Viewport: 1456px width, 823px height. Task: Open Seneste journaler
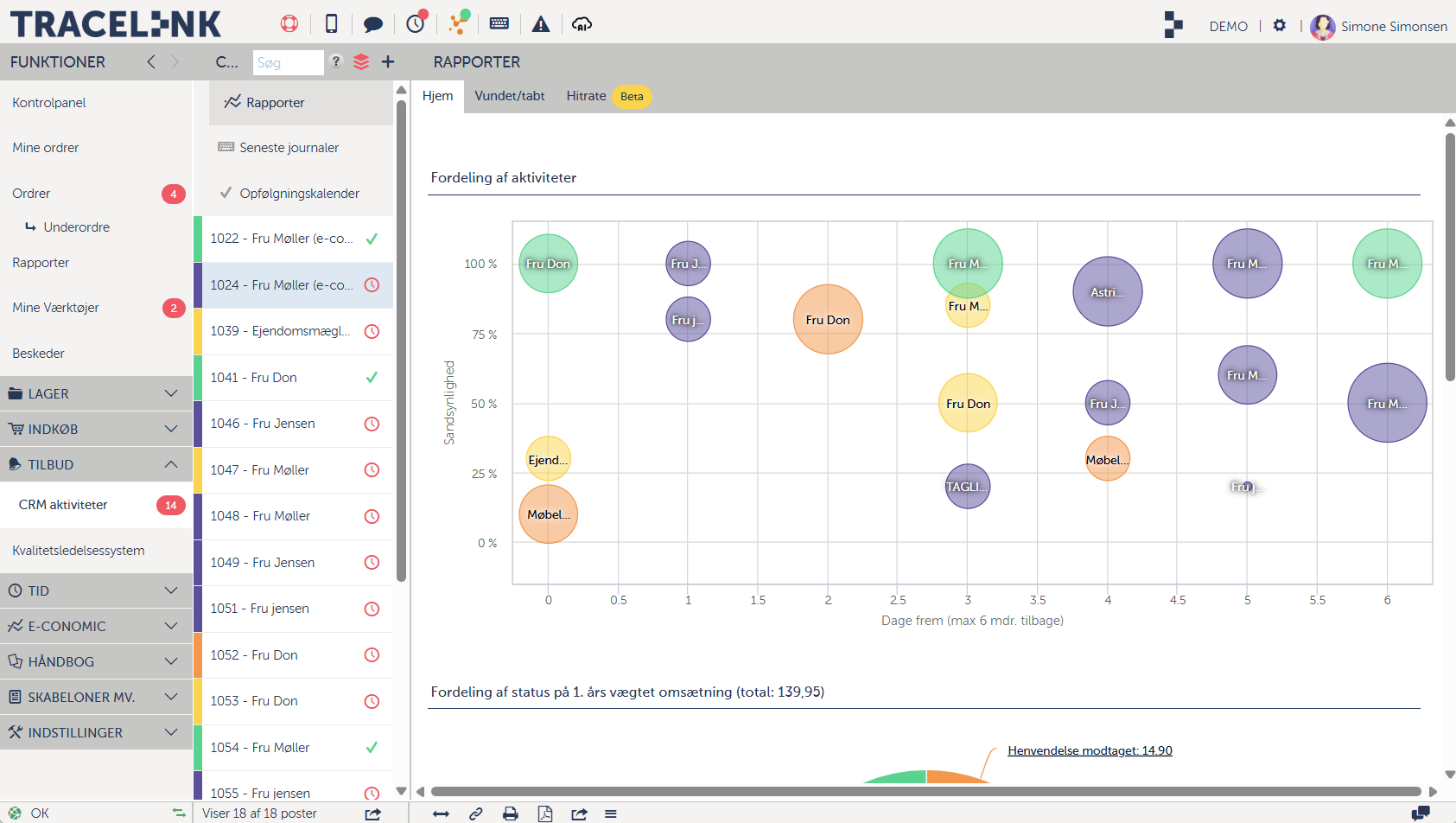coord(289,148)
